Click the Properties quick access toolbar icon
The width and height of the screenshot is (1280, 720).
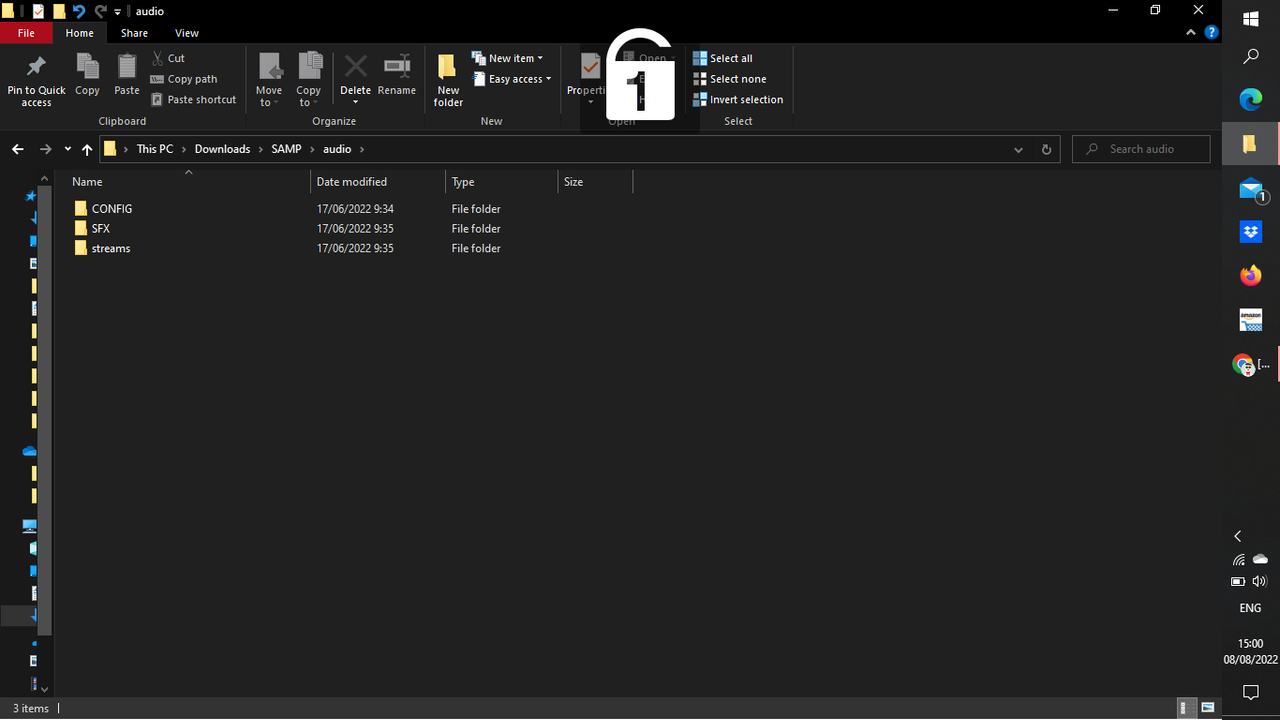point(38,11)
